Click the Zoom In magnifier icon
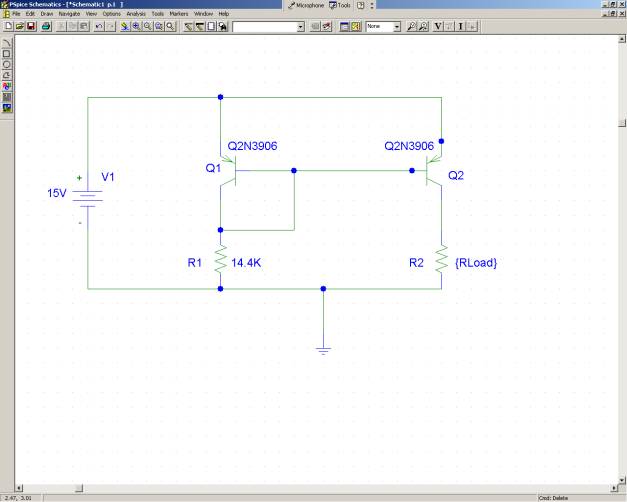The width and height of the screenshot is (627, 502). 136,25
